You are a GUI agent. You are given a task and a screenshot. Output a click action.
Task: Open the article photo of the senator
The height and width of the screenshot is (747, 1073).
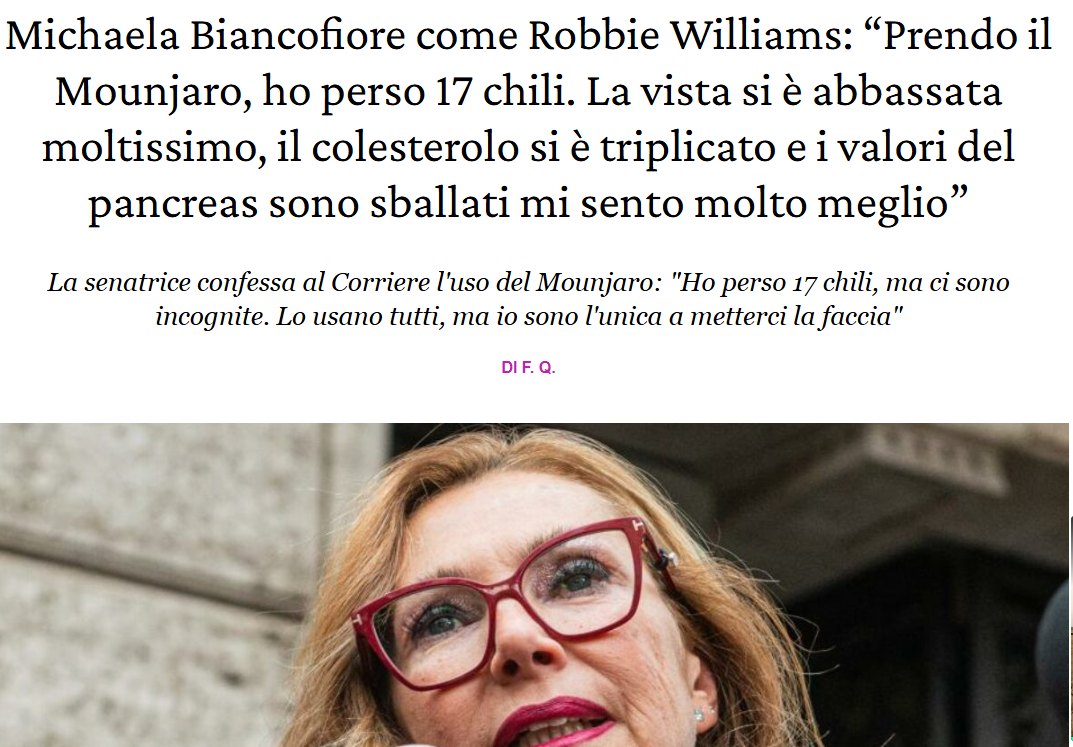(534, 585)
